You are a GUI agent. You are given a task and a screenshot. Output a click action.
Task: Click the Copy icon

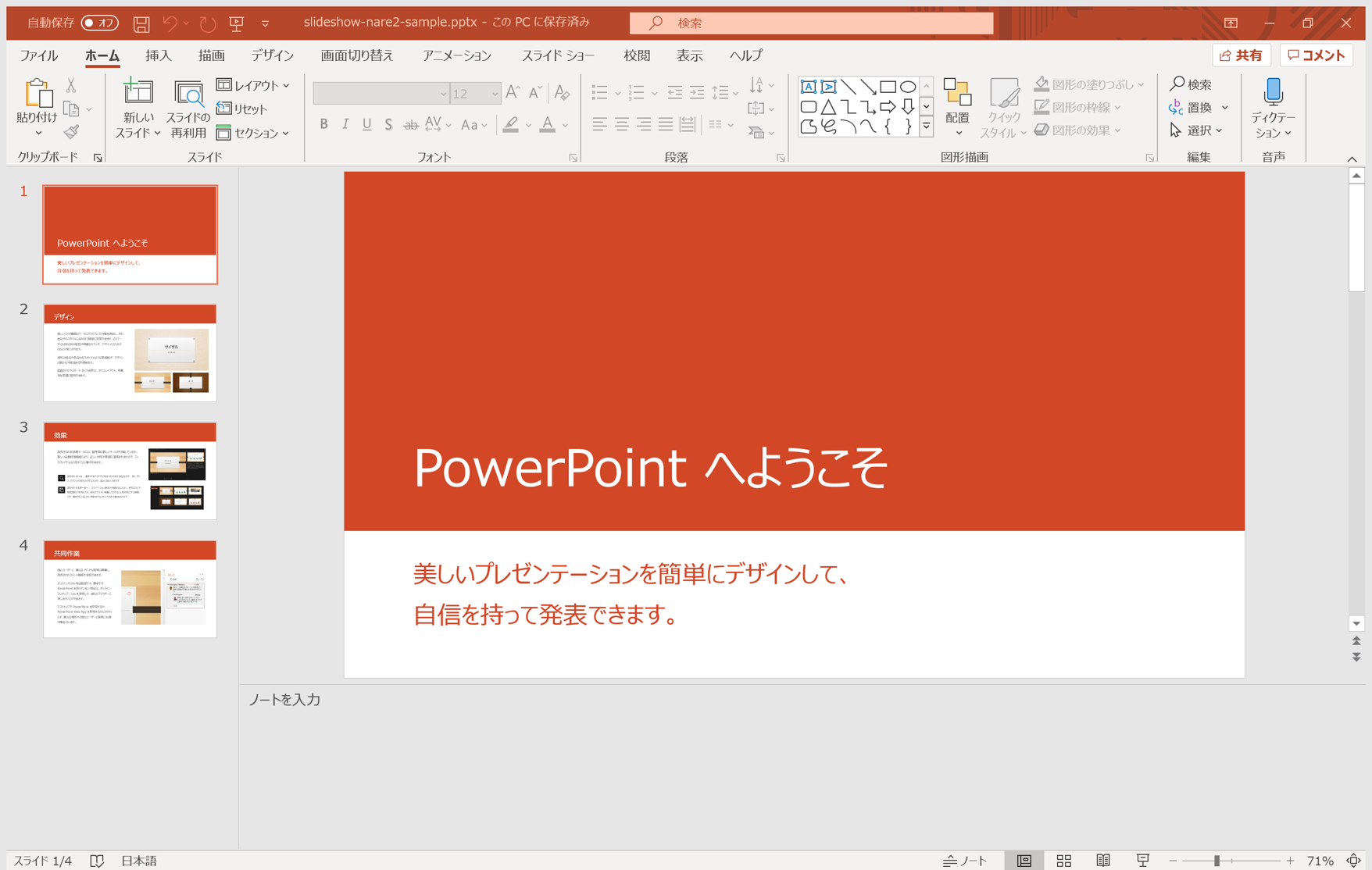pos(71,109)
